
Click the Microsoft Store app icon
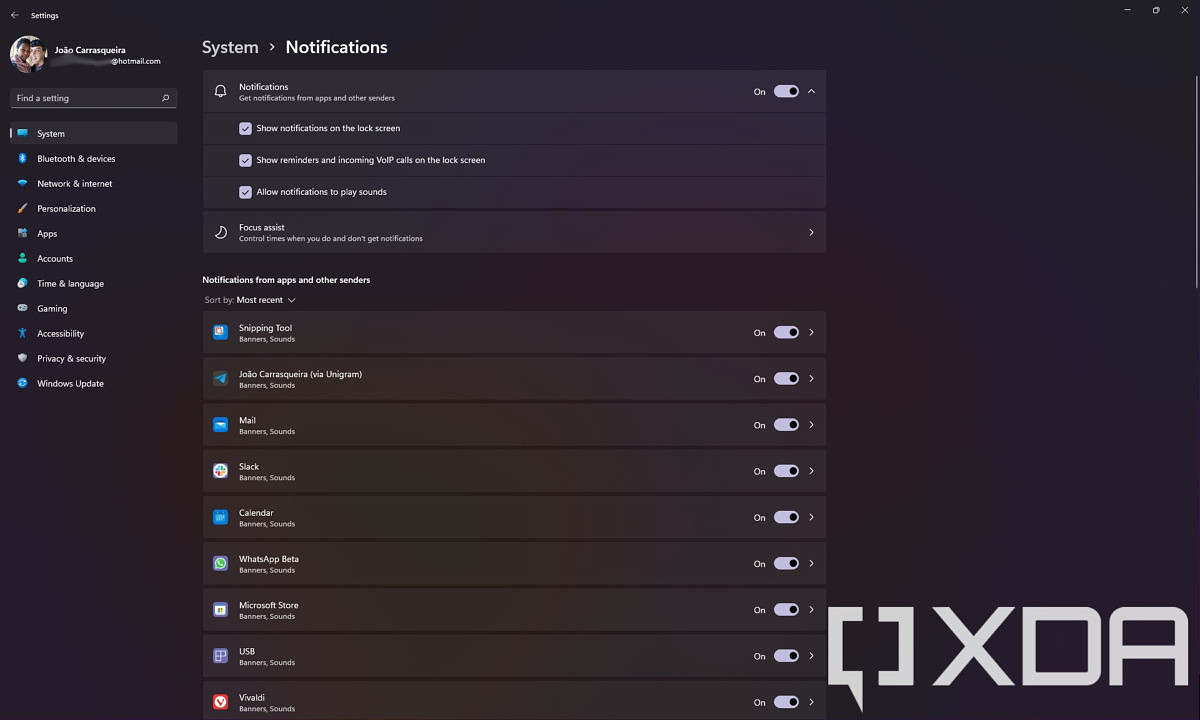click(x=220, y=610)
